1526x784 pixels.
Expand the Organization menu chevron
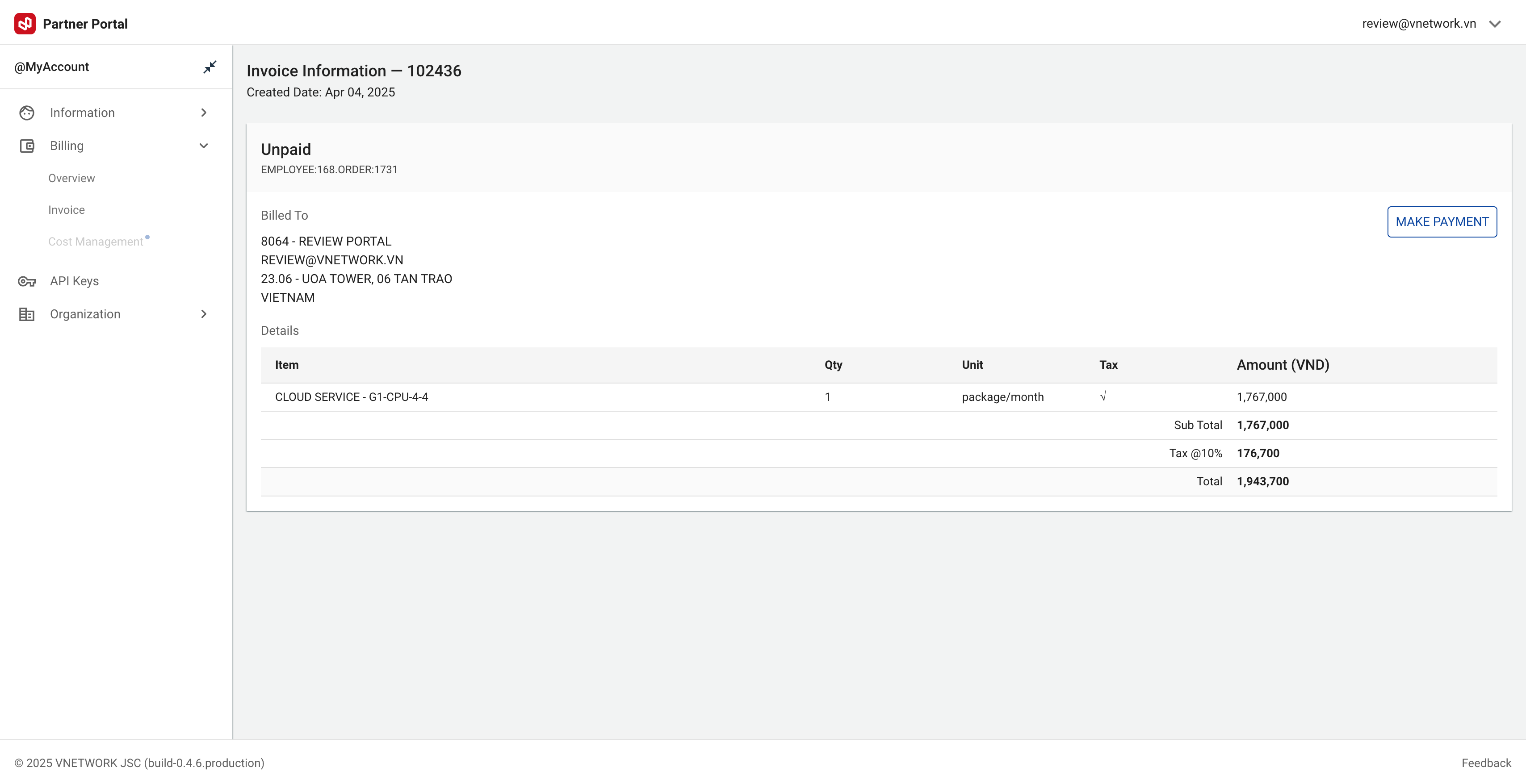204,314
